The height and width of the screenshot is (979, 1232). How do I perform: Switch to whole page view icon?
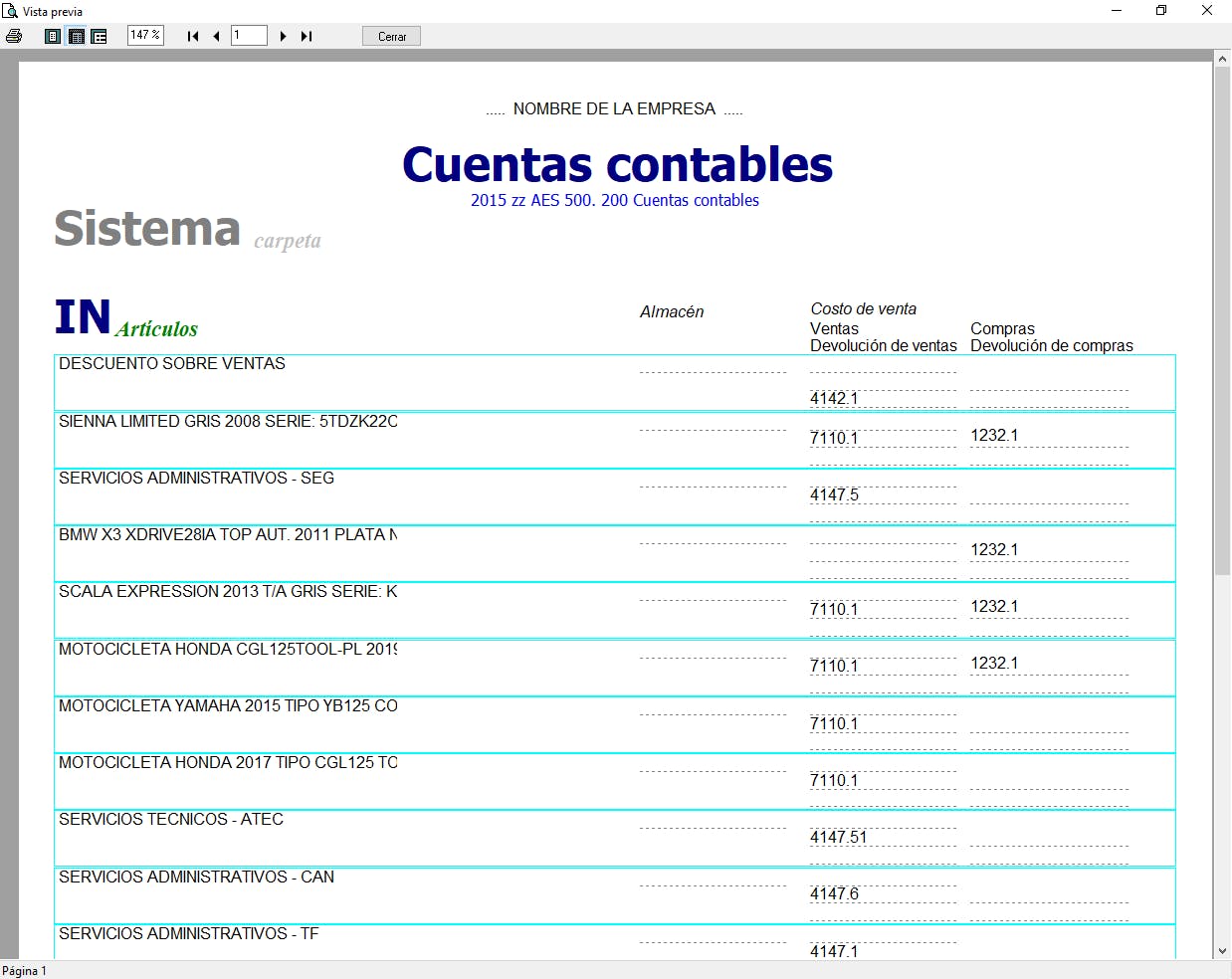(53, 36)
